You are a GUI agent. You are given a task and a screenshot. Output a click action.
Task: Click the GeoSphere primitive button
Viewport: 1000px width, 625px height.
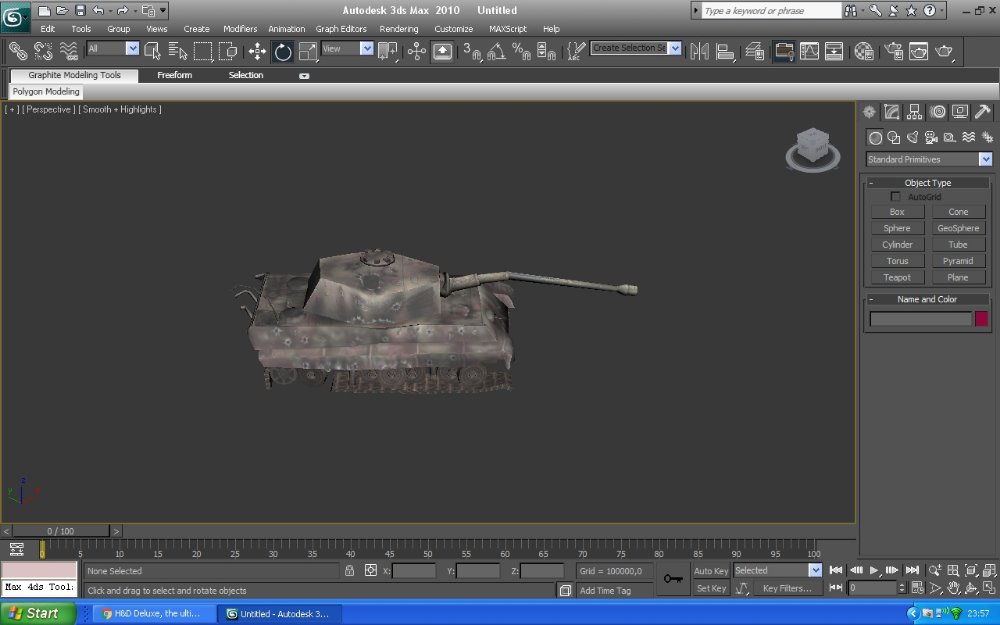(x=958, y=228)
